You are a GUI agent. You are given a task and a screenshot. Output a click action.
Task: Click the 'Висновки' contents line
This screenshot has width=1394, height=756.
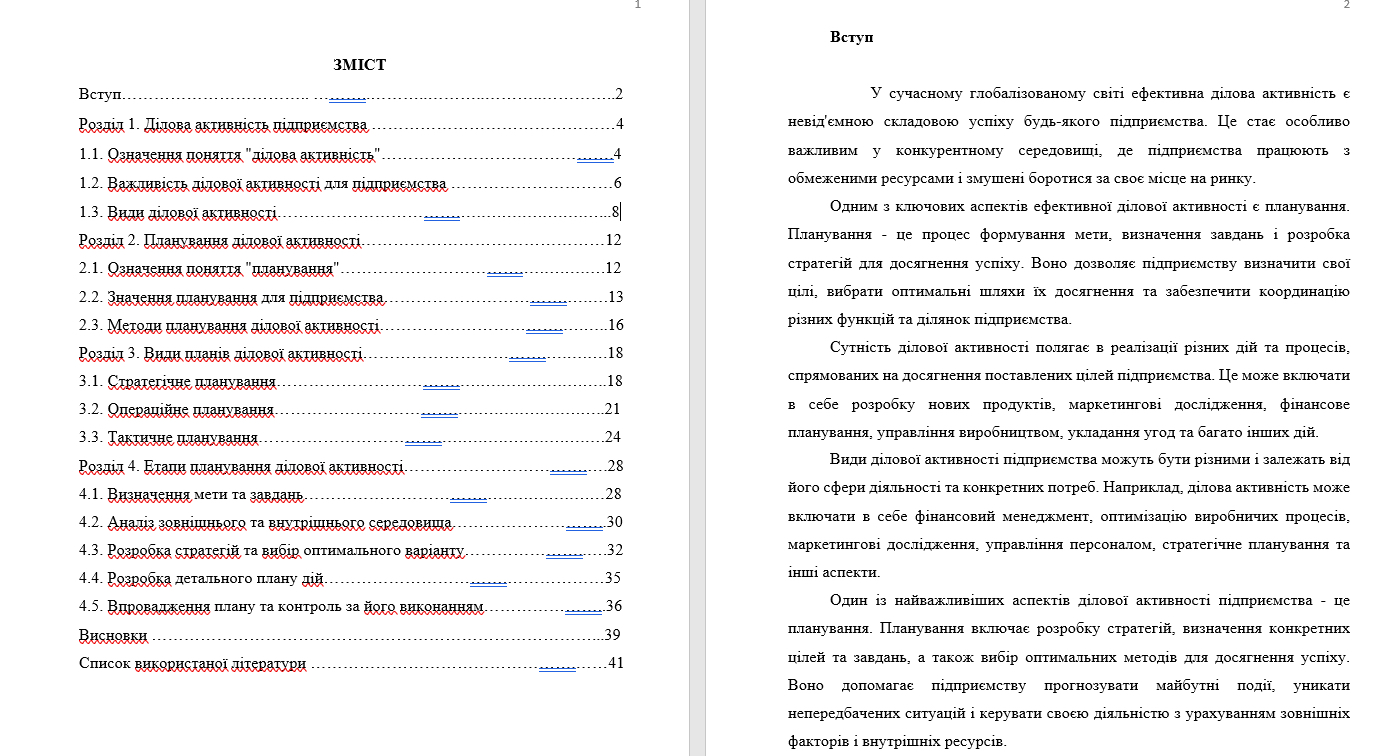pos(351,635)
